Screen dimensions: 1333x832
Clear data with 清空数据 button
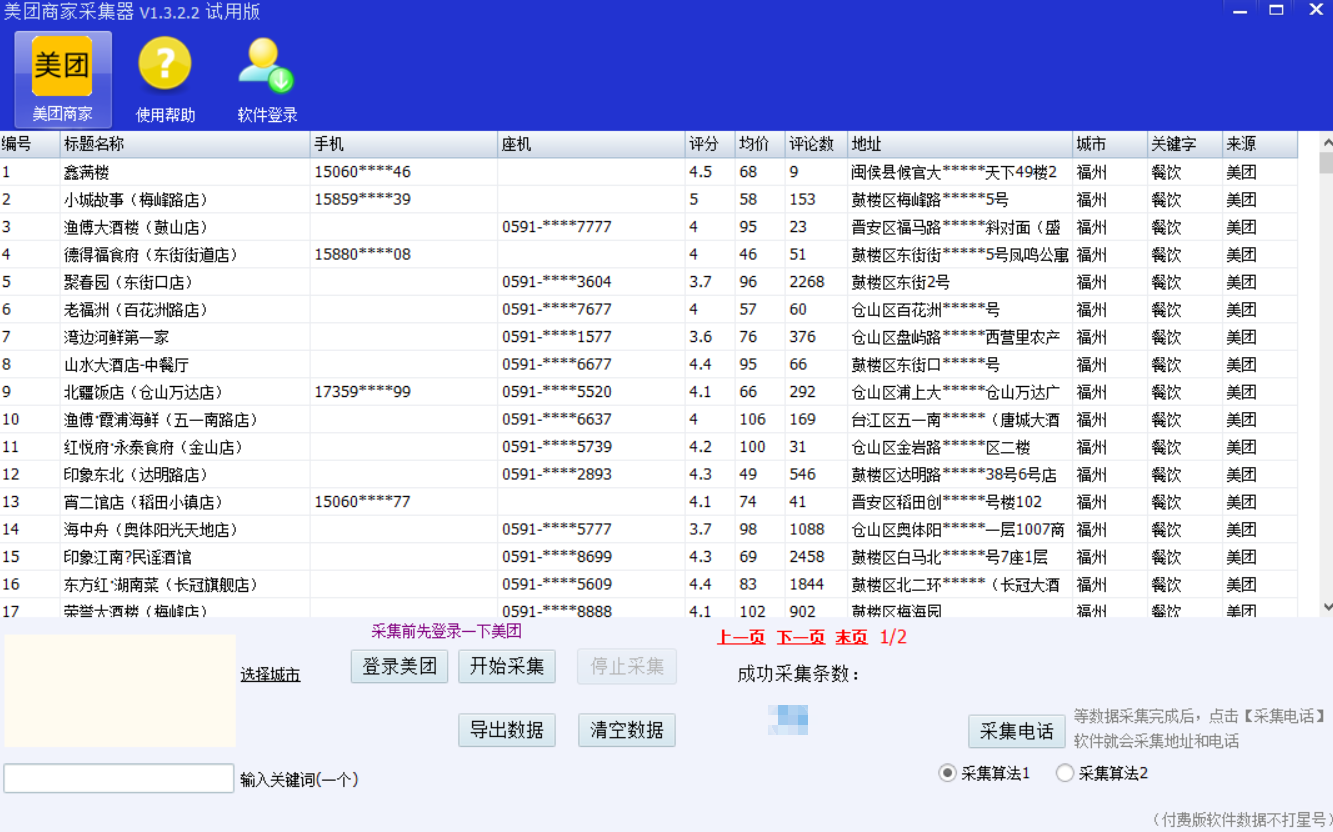pyautogui.click(x=627, y=730)
